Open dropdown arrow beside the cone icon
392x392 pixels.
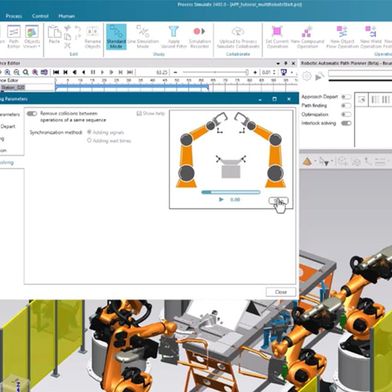pos(315,162)
